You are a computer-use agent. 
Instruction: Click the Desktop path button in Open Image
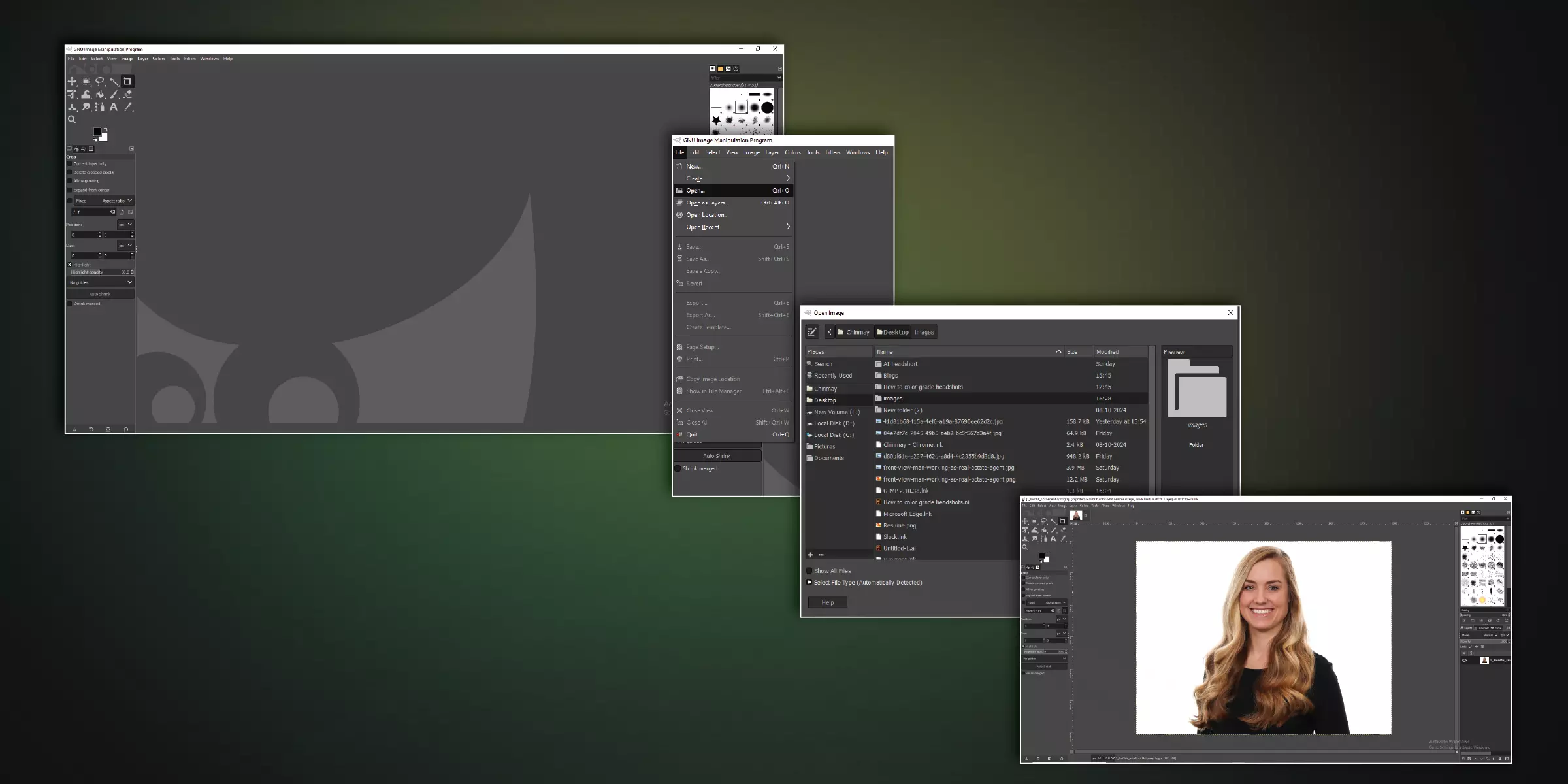(892, 332)
